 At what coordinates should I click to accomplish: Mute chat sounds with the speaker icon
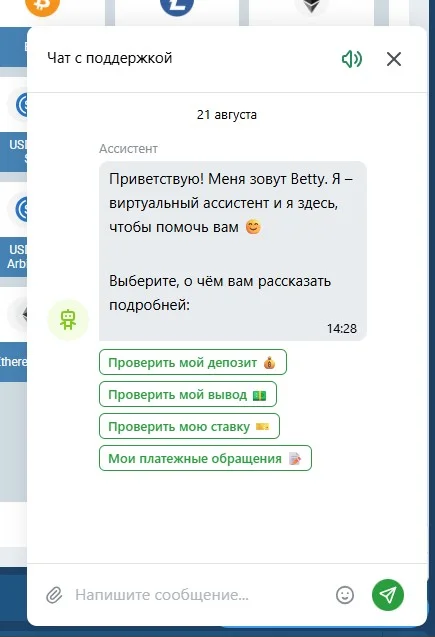coord(352,59)
